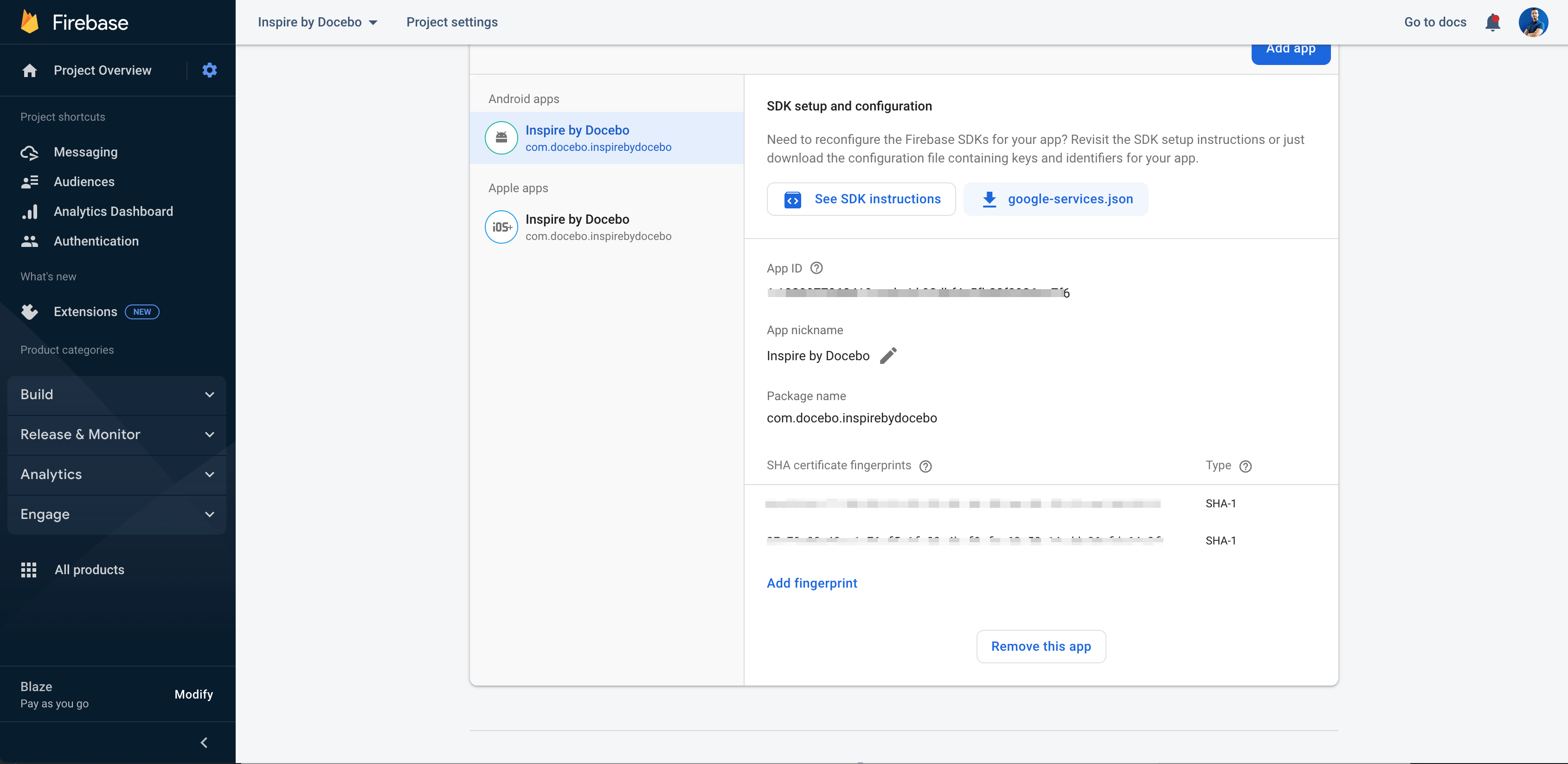The image size is (1568, 764).
Task: Expand the Release & Monitor category
Action: point(117,434)
